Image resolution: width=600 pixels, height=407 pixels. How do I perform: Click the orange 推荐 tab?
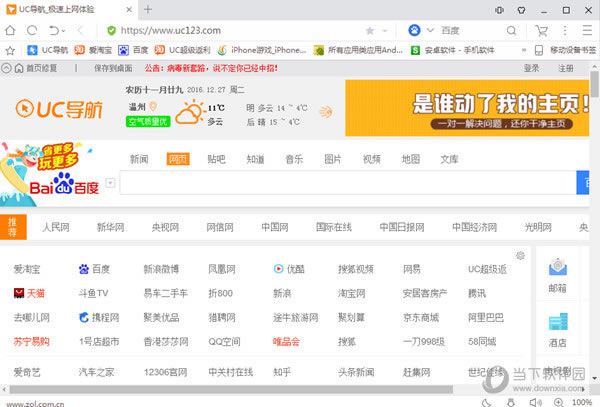[13, 227]
